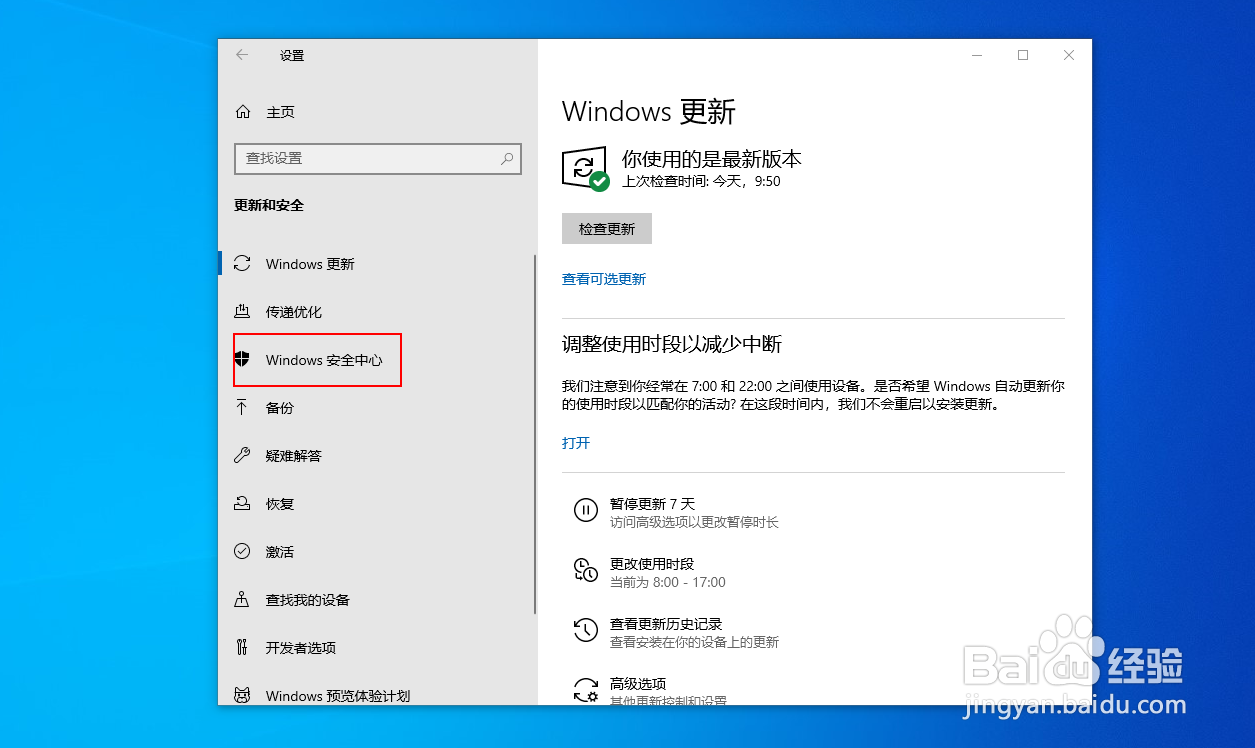Click the Windows 更新 page title
Image resolution: width=1255 pixels, height=748 pixels.
tap(649, 111)
